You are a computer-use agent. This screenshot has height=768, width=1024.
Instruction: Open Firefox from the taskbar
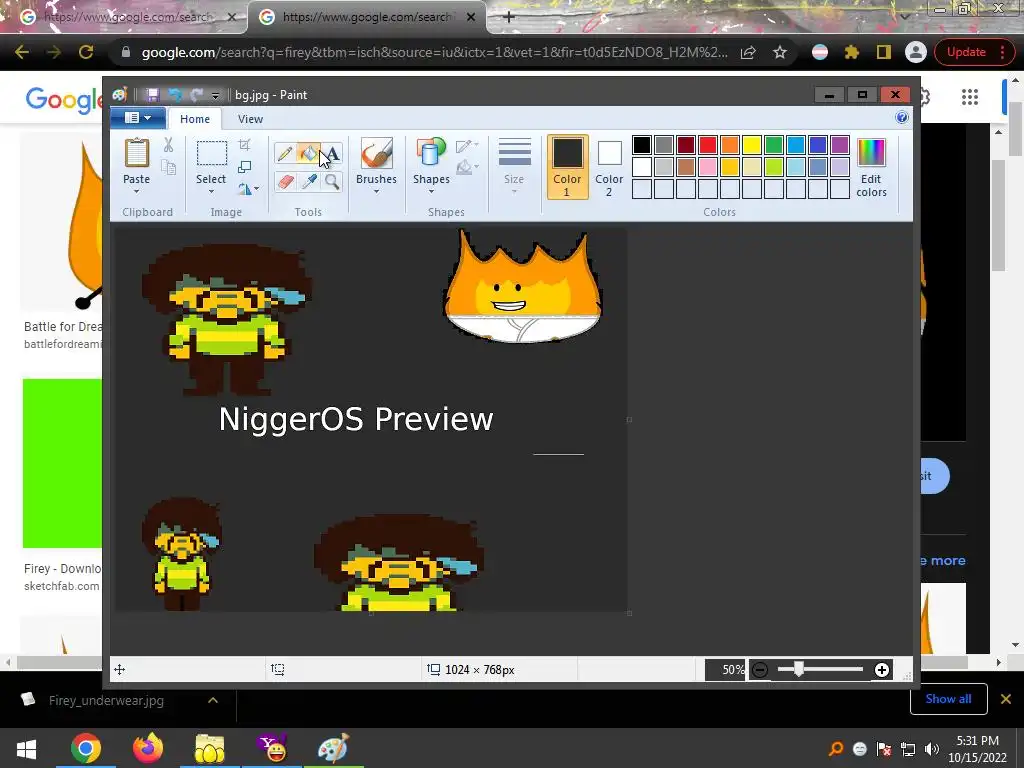[x=148, y=748]
